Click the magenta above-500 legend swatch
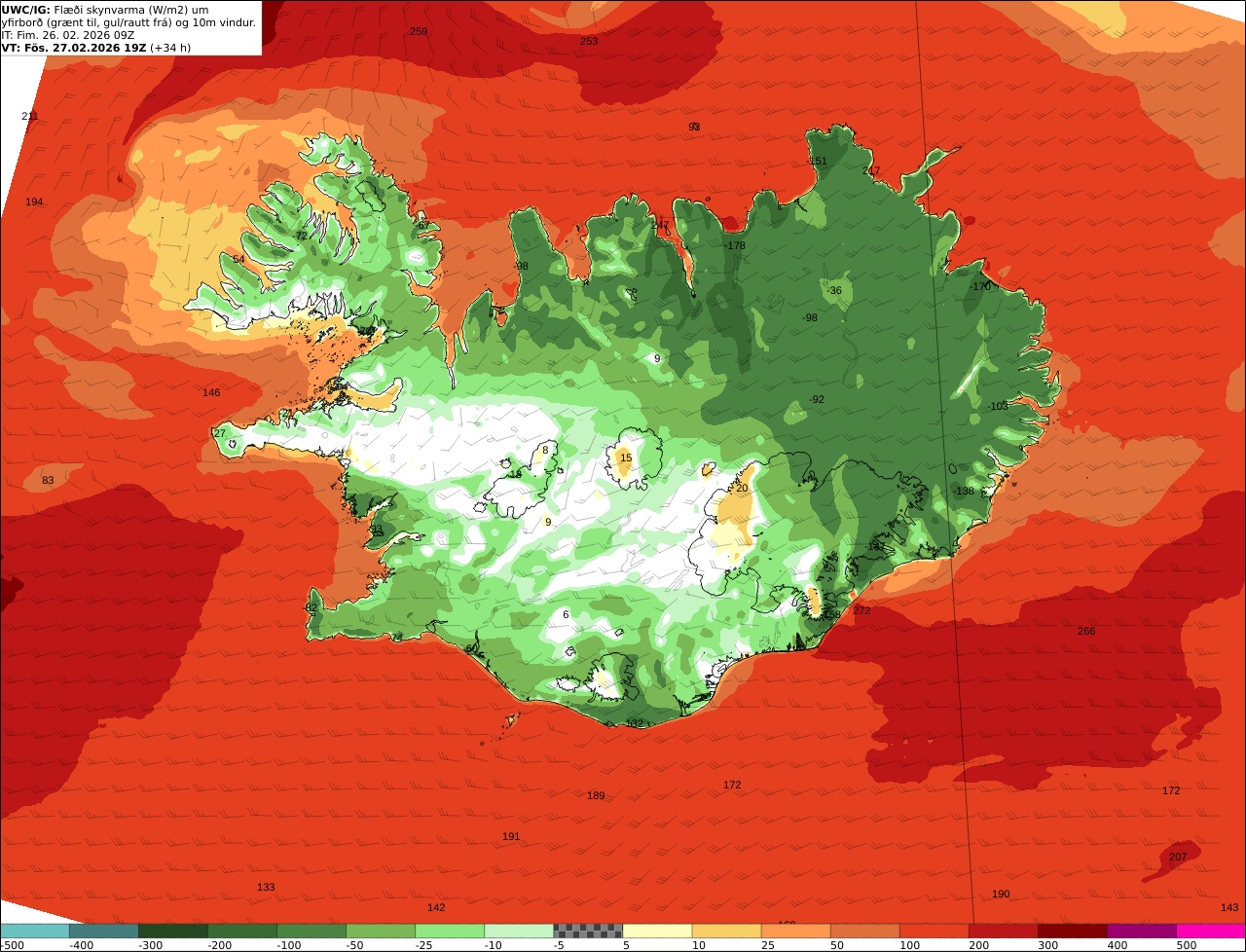The width and height of the screenshot is (1246, 952). [1211, 931]
